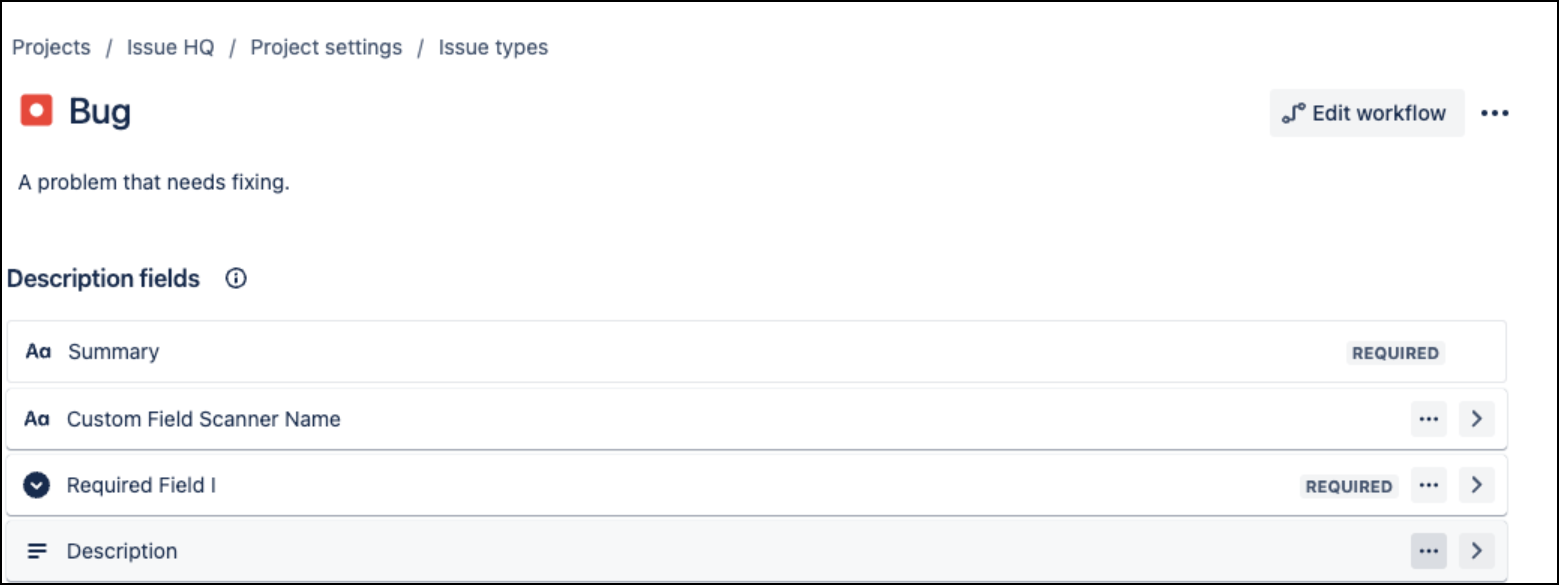Open the Issue types breadcrumb link

[493, 47]
